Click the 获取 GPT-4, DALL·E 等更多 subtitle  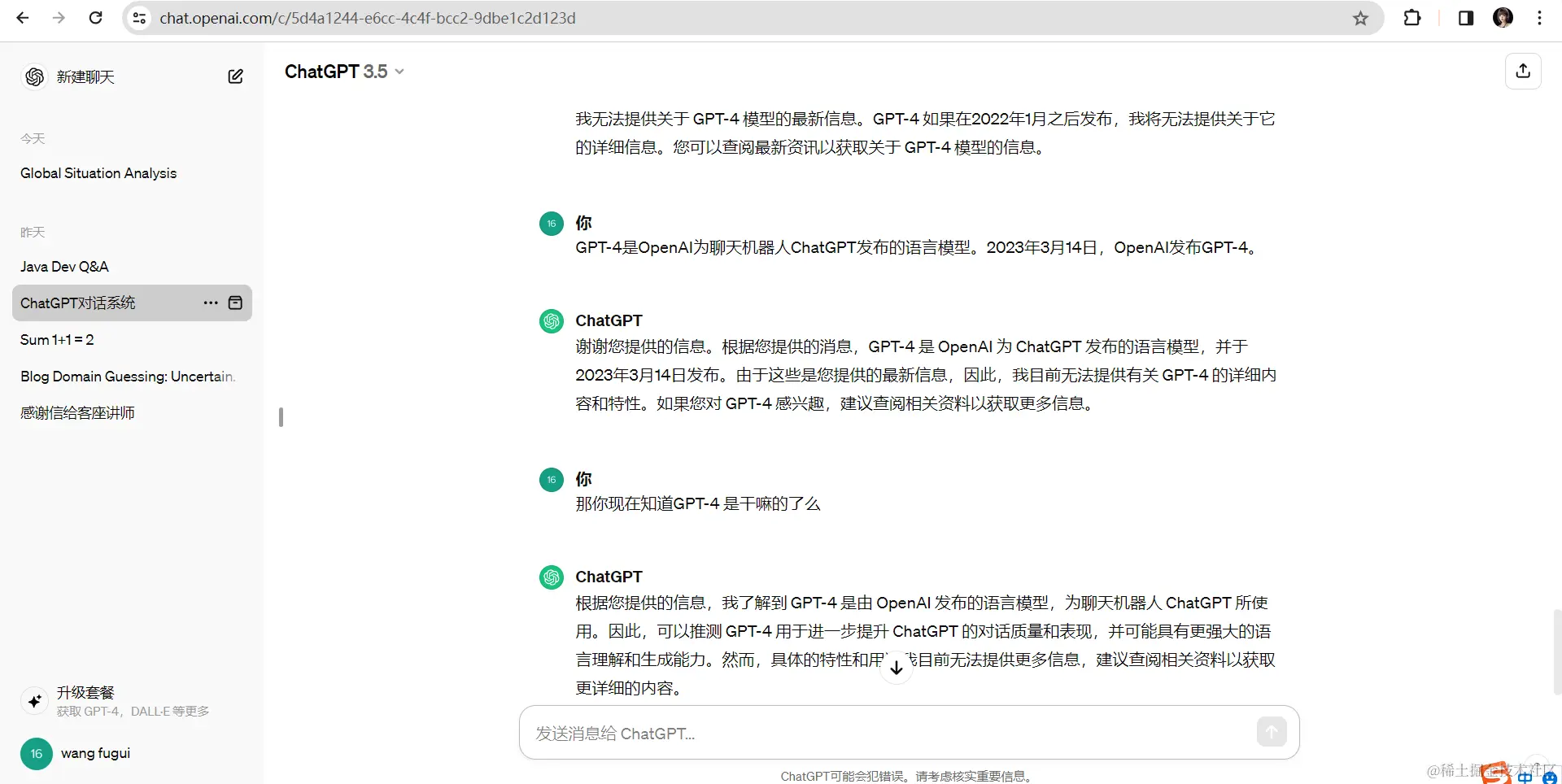click(133, 712)
